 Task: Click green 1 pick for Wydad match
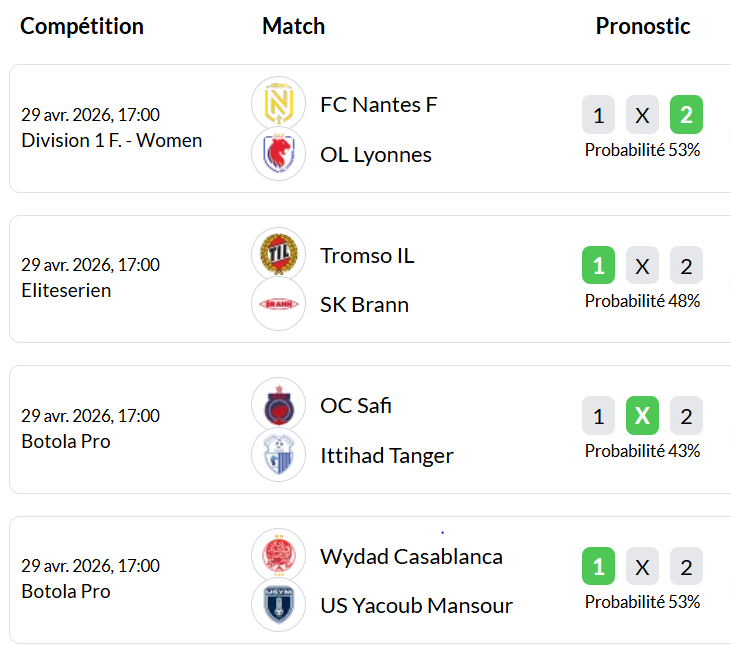(598, 567)
